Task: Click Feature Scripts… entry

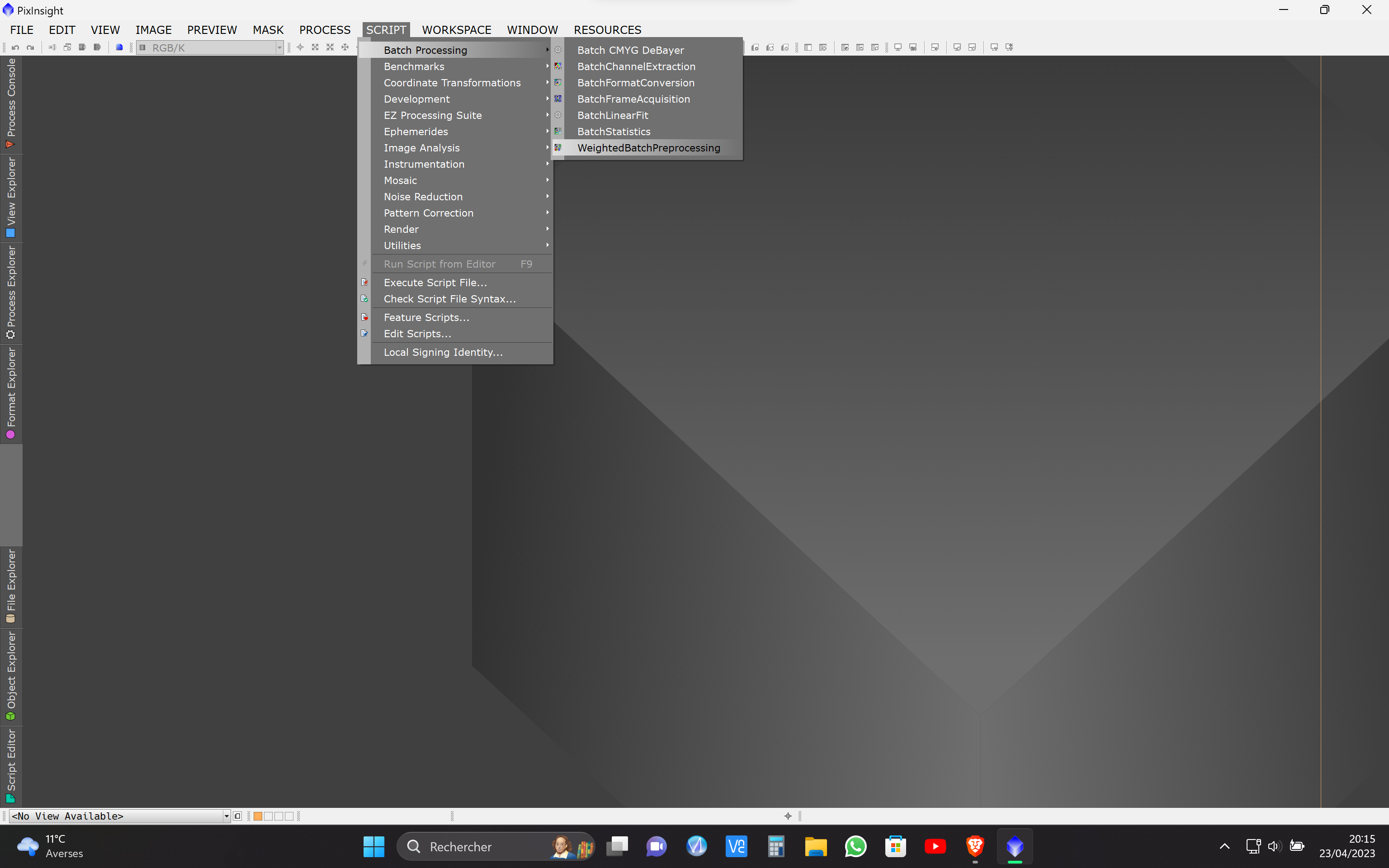Action: coord(426,317)
